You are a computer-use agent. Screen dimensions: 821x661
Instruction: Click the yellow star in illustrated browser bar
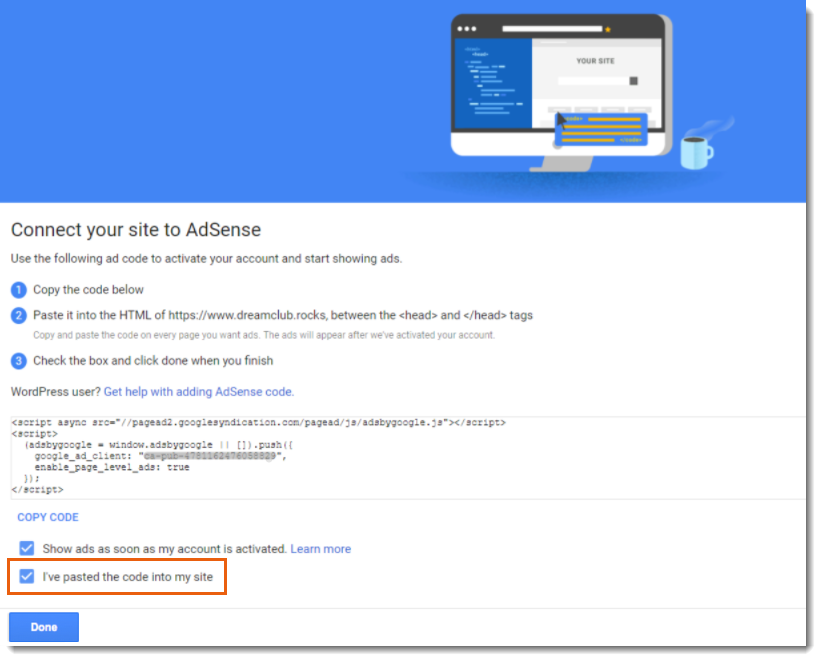607,29
